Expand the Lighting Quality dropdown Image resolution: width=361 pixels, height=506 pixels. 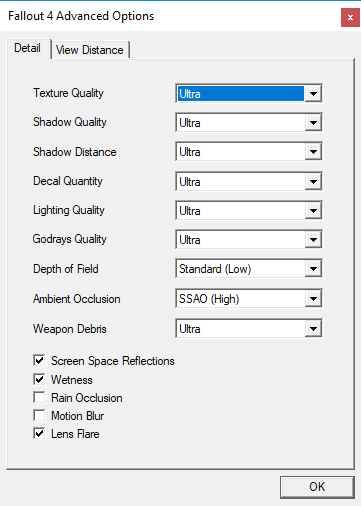tap(249, 211)
